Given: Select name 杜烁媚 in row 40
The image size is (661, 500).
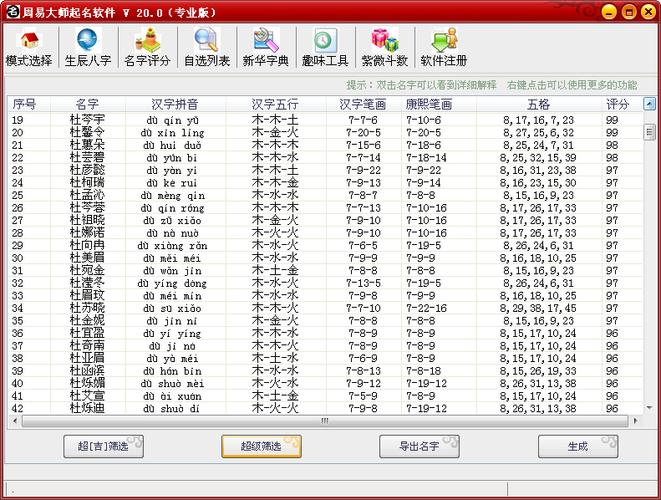Looking at the screenshot, I should [x=87, y=383].
